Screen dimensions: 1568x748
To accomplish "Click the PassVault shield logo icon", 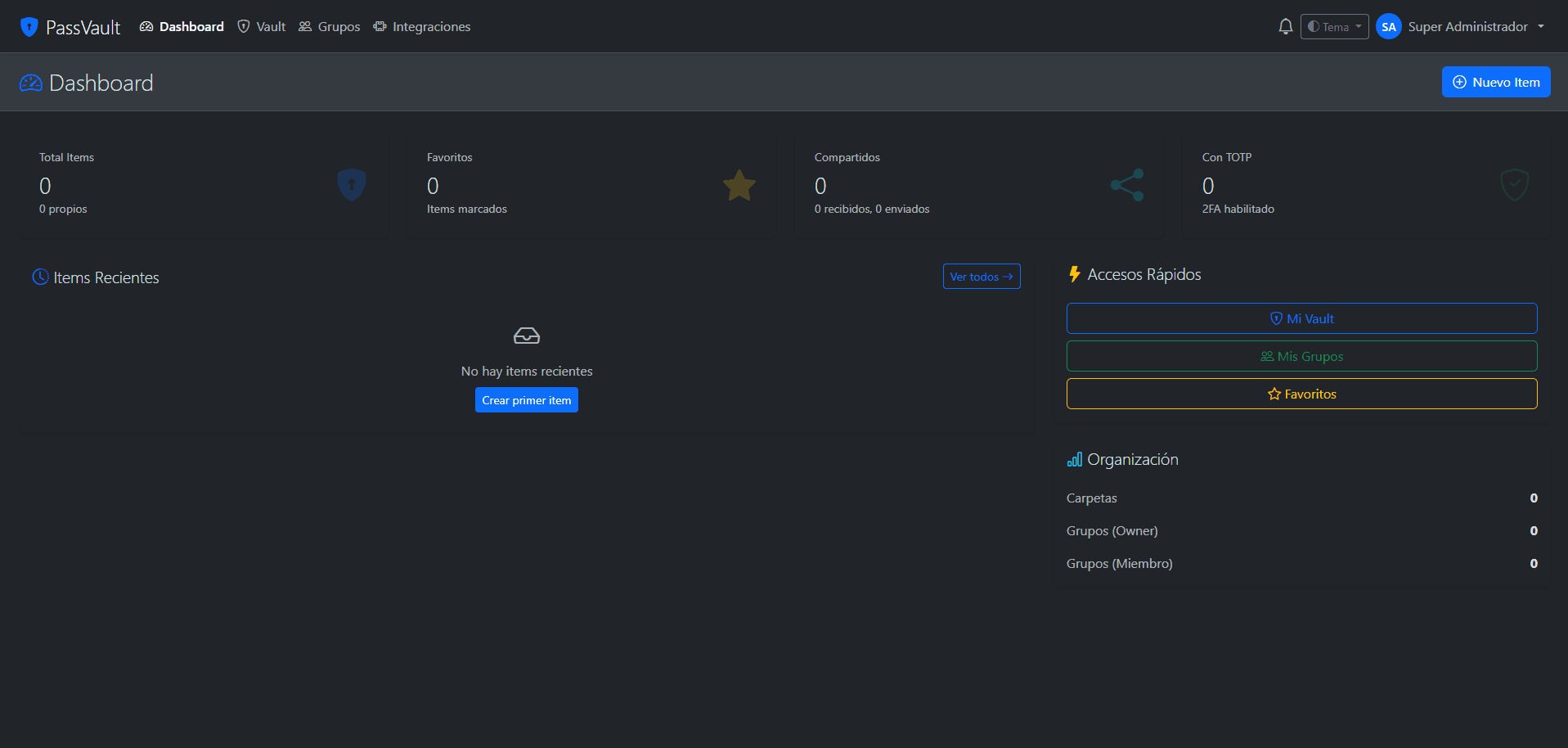I will click(29, 27).
